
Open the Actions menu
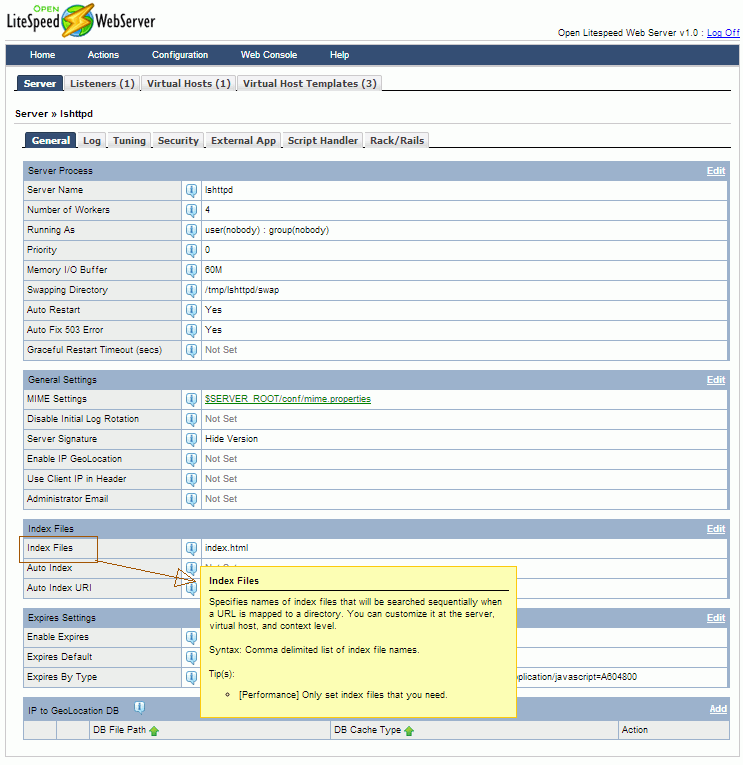click(103, 55)
